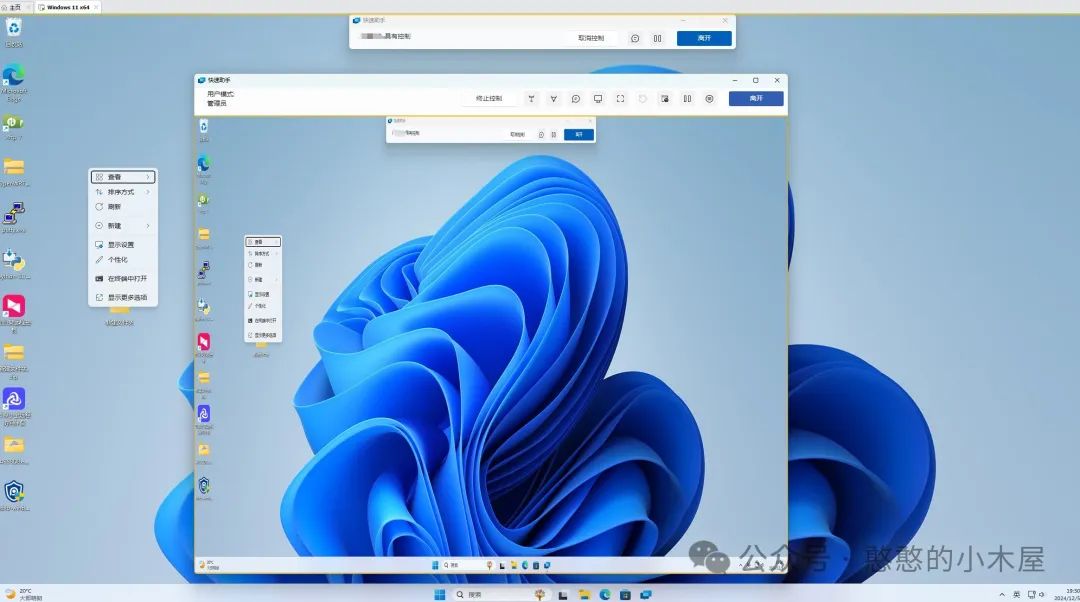Click the blue 离开 button in Quick Assist window
The image size is (1080, 602).
pyautogui.click(x=755, y=99)
